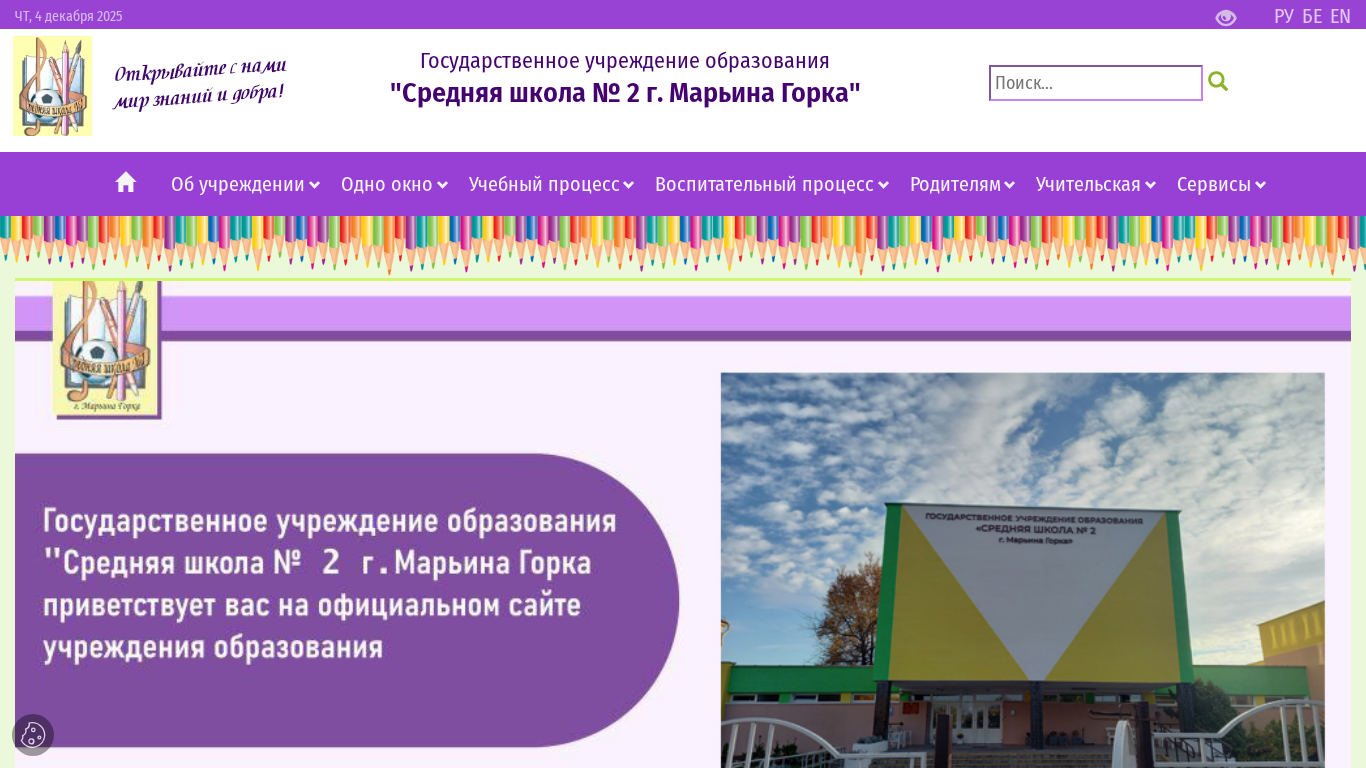1366x768 pixels.
Task: Click the date text ЧТ, 4 декабря 2025
Action: pos(68,16)
